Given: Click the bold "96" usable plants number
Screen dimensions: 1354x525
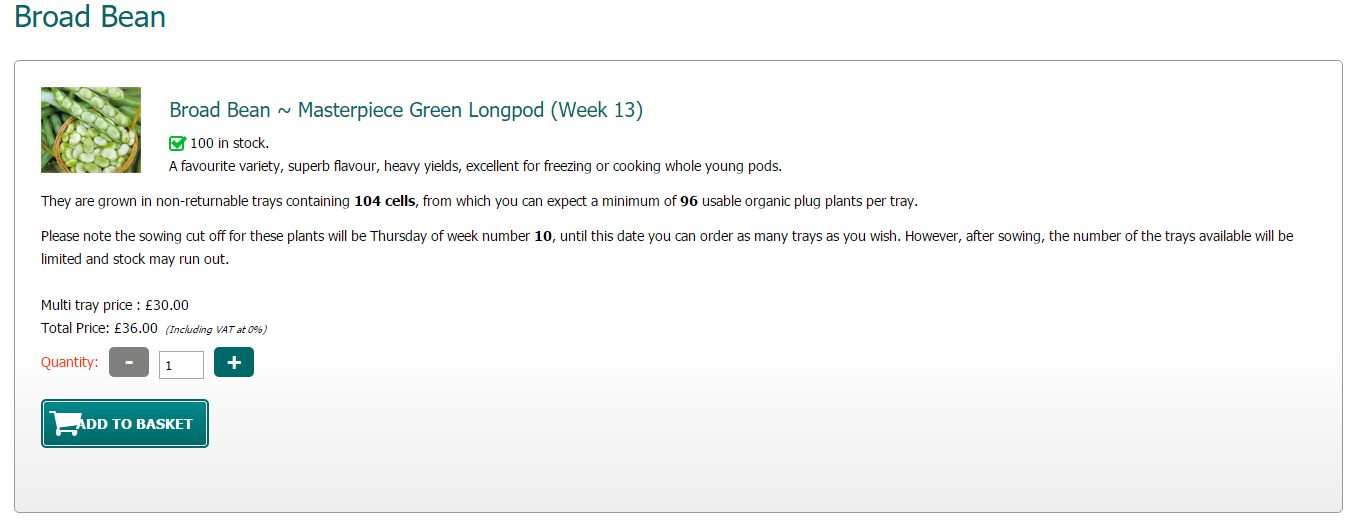Looking at the screenshot, I should 689,201.
